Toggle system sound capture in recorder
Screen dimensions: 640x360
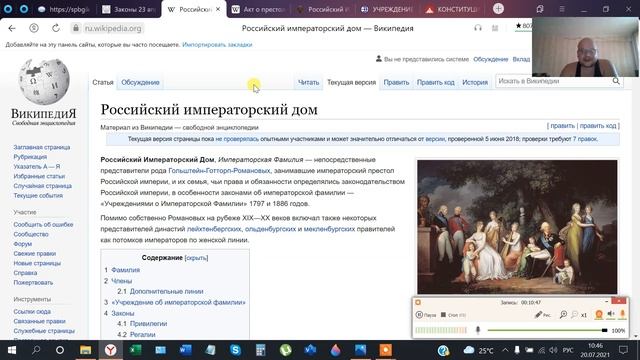point(611,314)
